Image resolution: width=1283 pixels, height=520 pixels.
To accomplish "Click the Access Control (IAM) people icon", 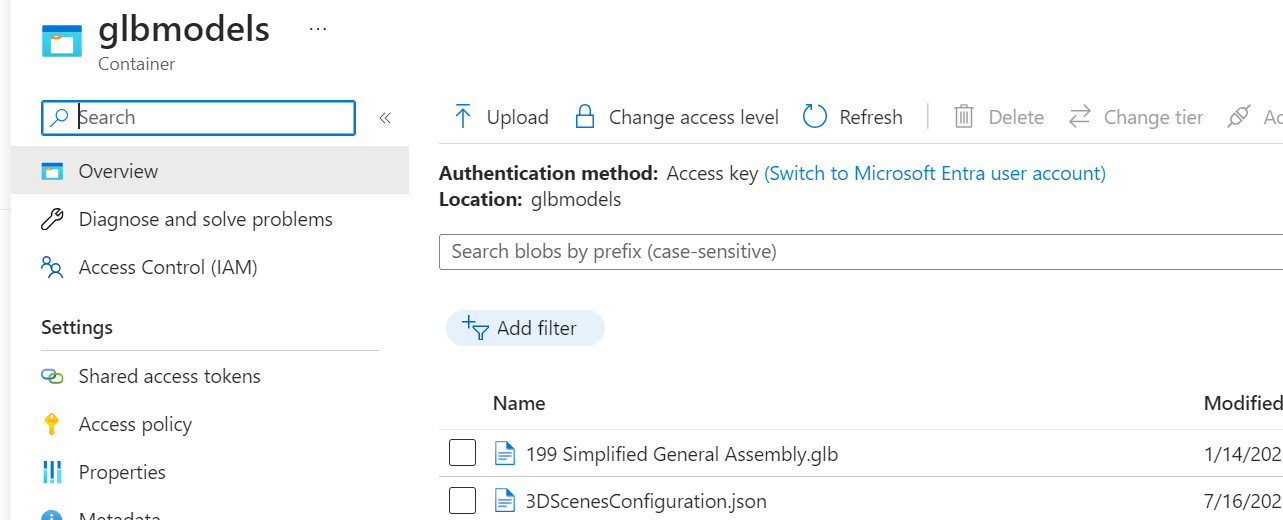I will (52, 267).
